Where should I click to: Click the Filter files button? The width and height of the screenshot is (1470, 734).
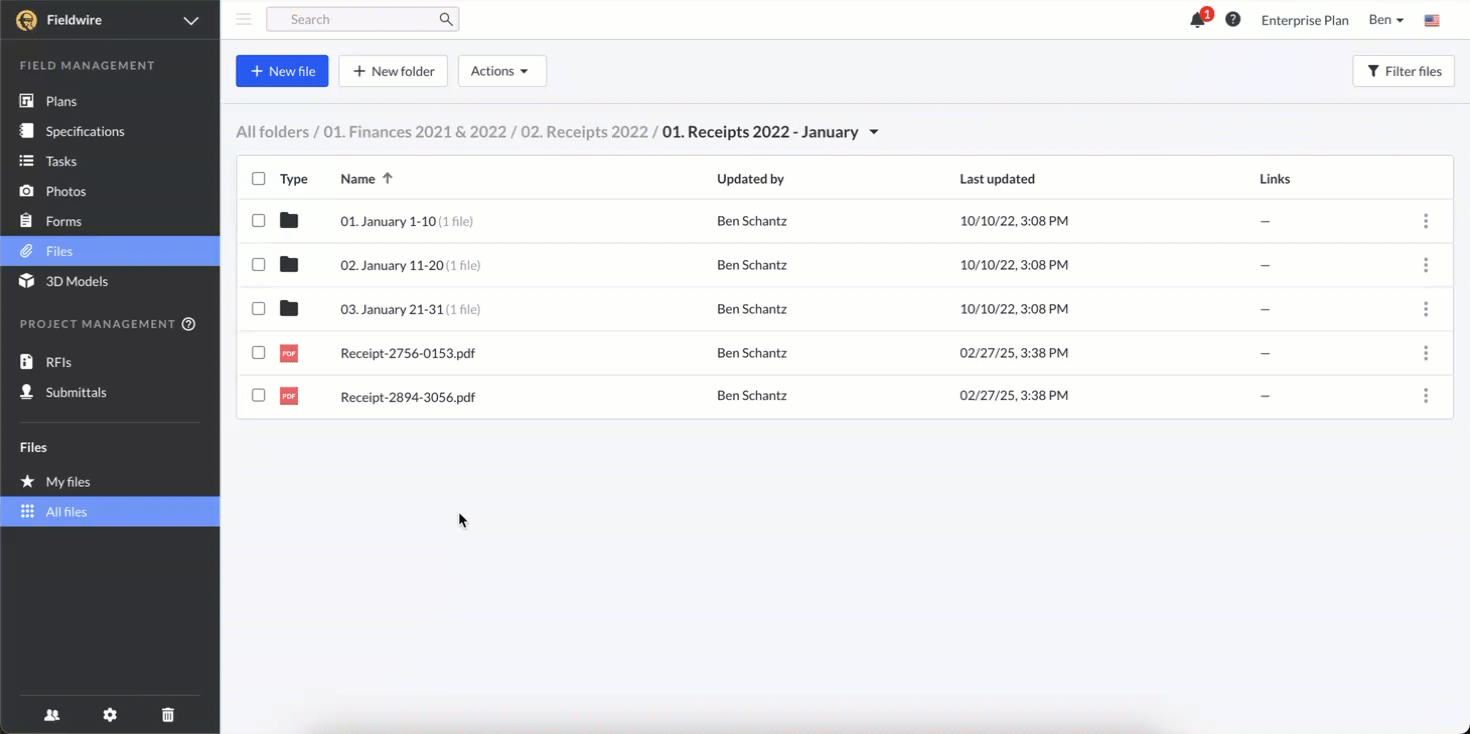[x=1404, y=71]
